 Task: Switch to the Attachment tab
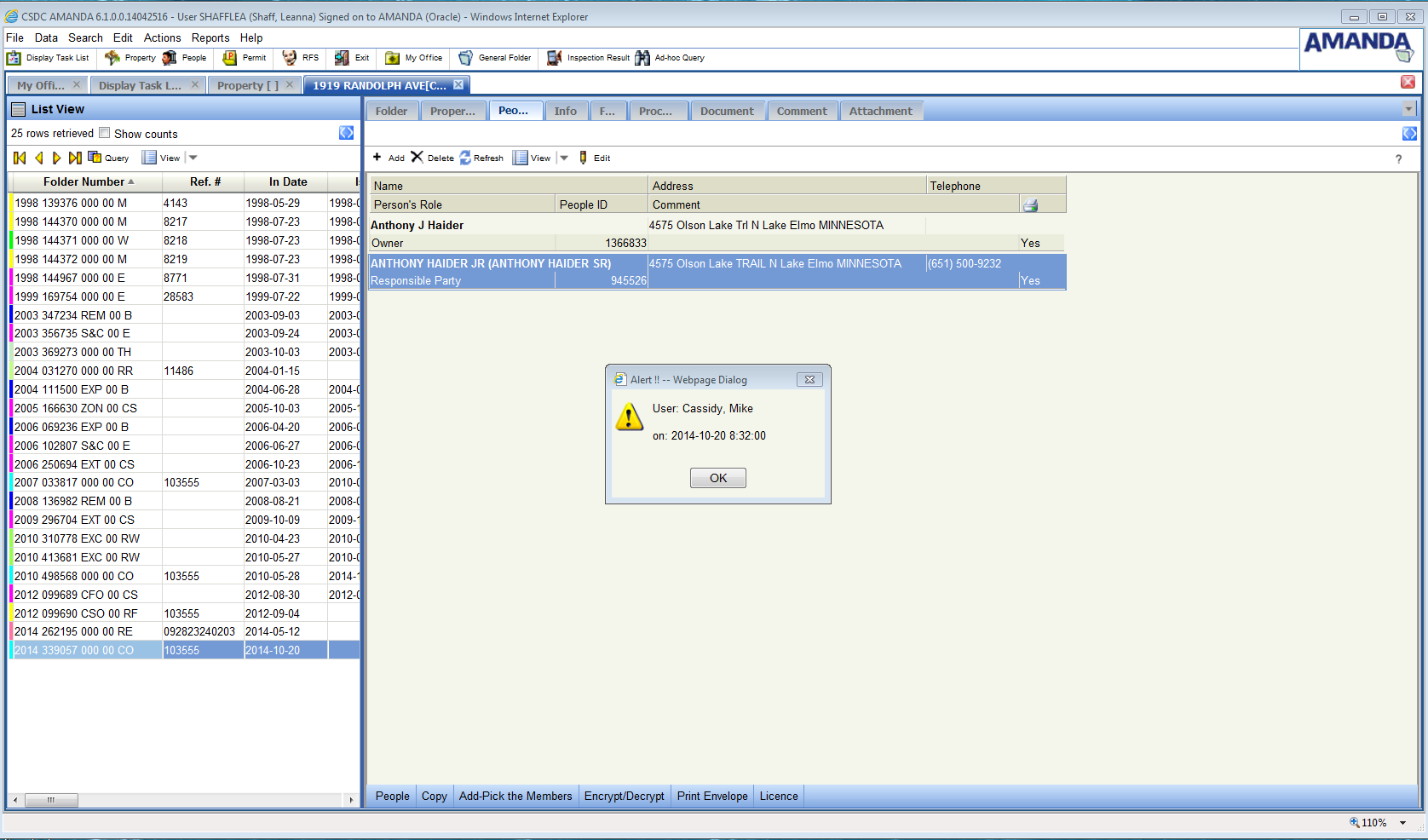click(880, 111)
